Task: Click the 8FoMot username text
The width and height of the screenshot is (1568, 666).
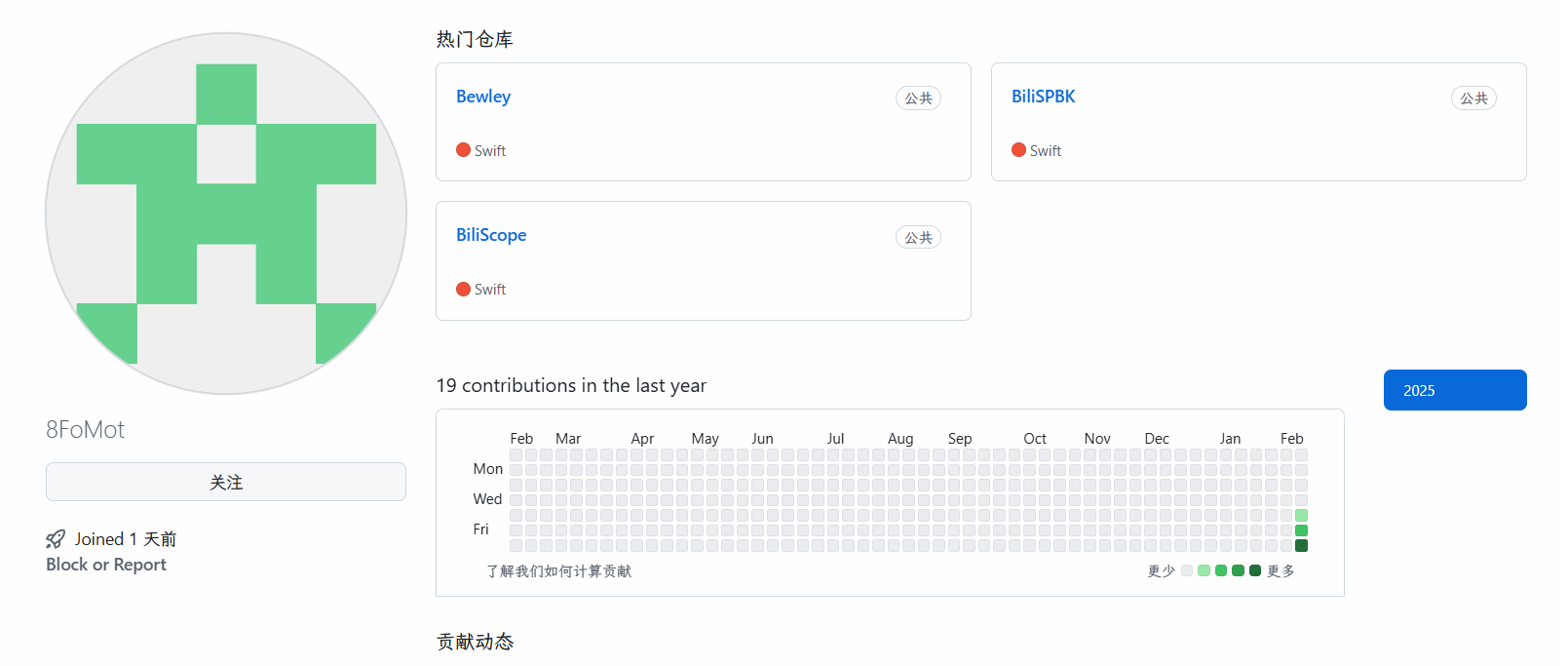Action: pos(86,430)
